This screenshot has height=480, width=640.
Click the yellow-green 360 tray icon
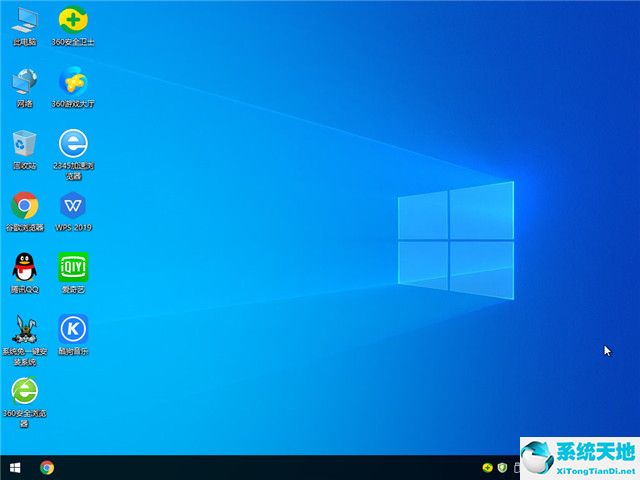[x=487, y=467]
